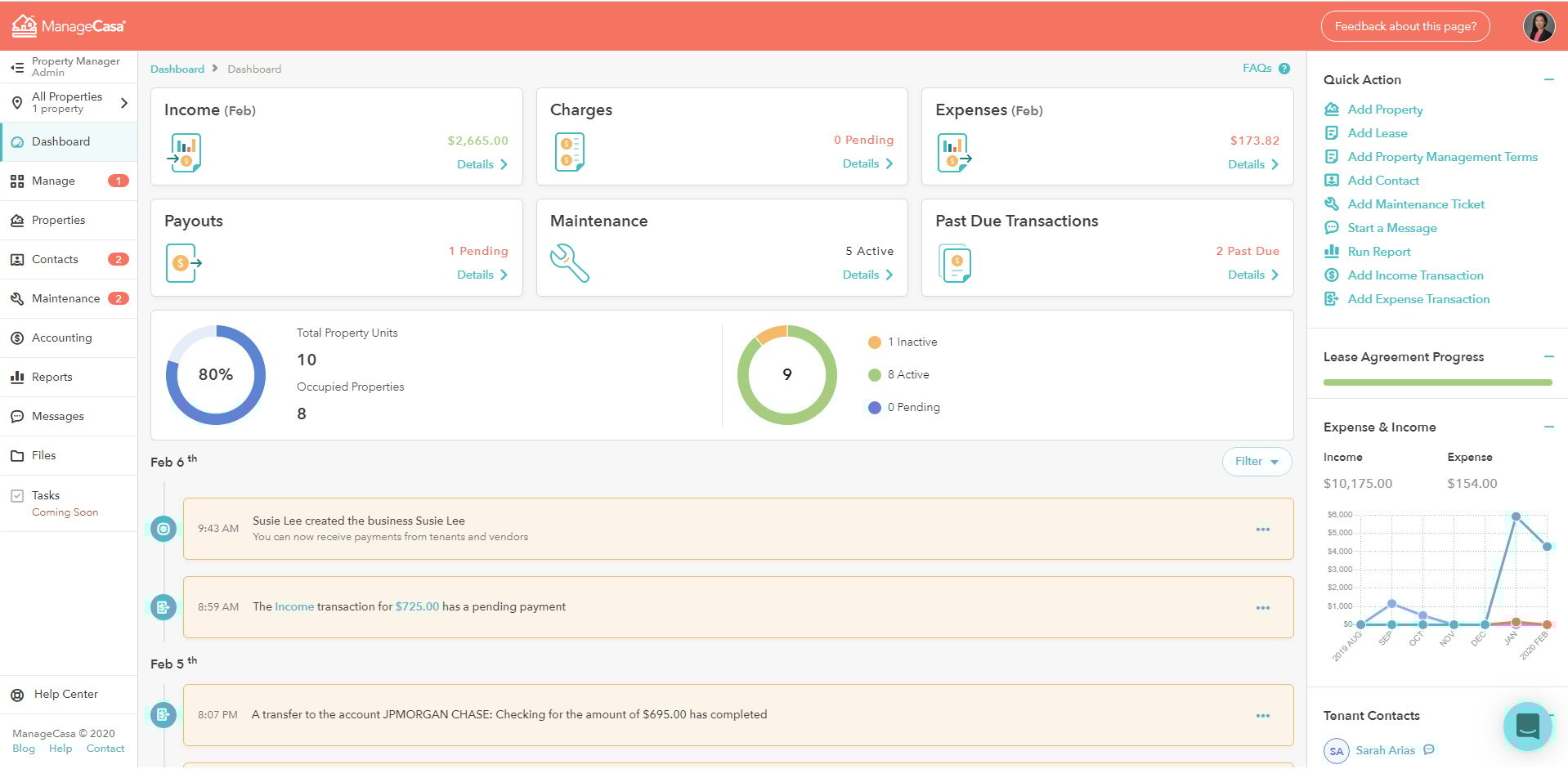Select Contacts from the navigation menu
1568x778 pixels.
(55, 259)
